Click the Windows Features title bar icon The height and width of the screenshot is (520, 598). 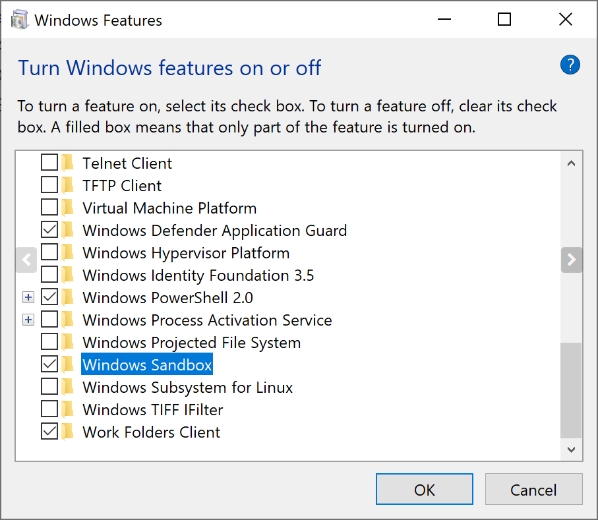[x=19, y=20]
